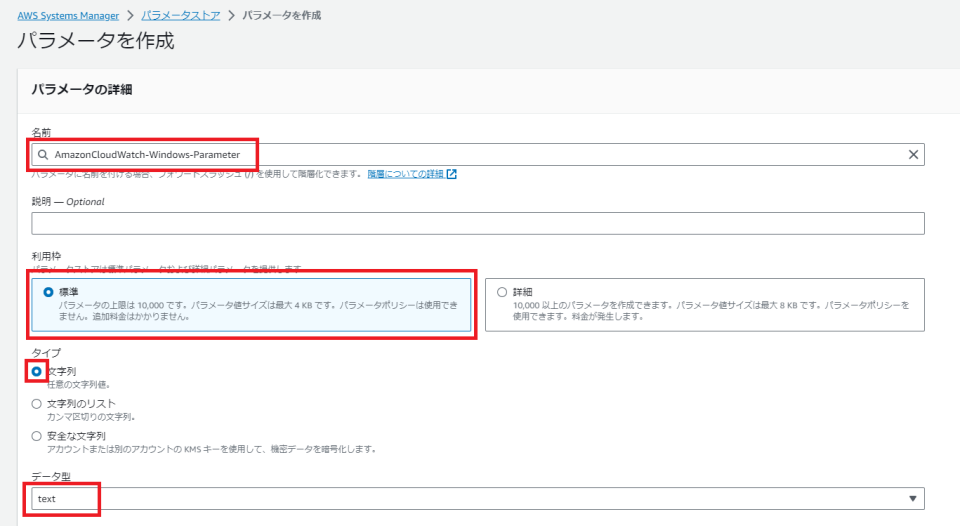Click the 説明 Optional input field
The width and height of the screenshot is (960, 526).
pyautogui.click(x=478, y=224)
